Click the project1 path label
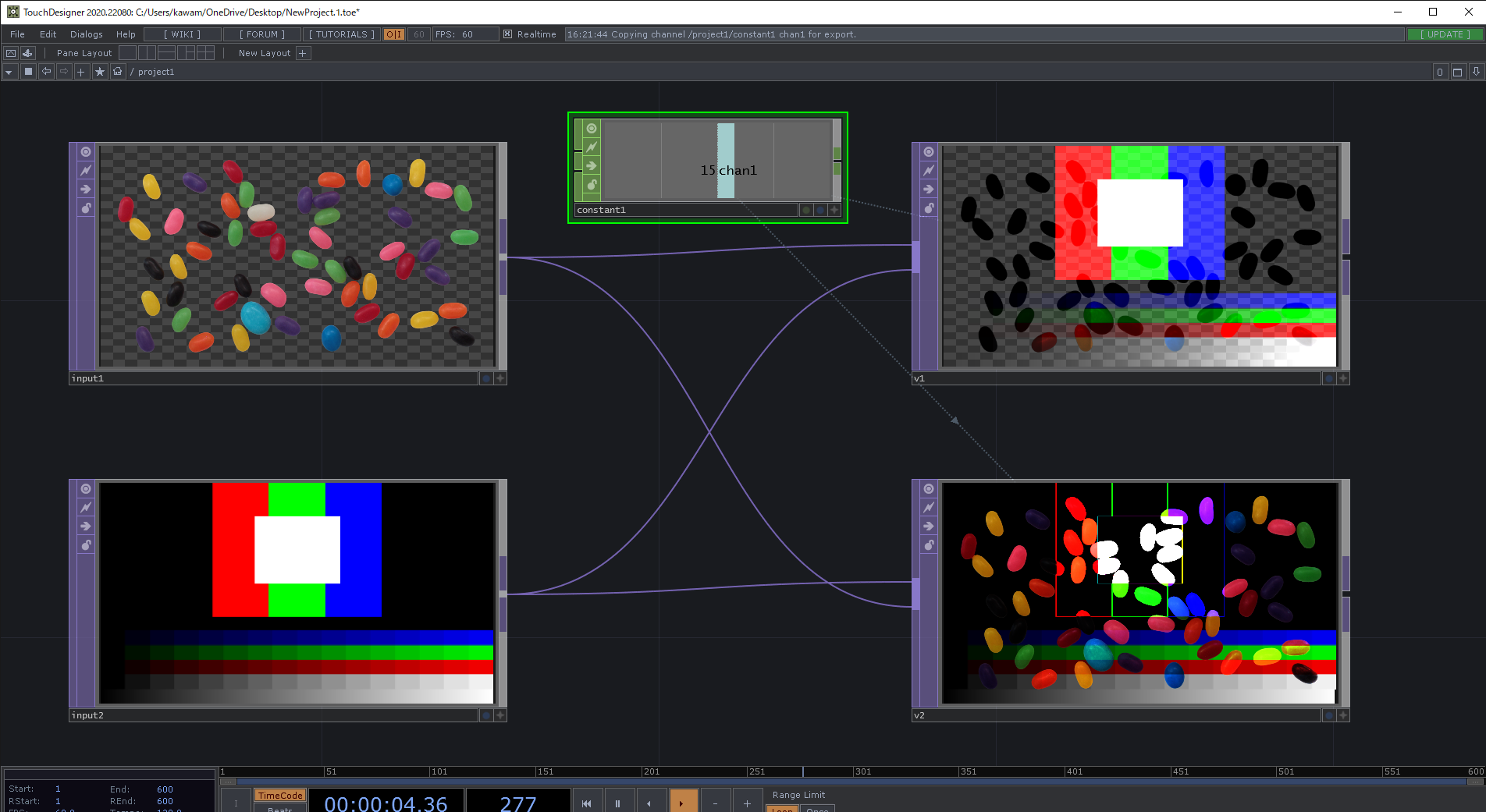The width and height of the screenshot is (1486, 812). [156, 72]
